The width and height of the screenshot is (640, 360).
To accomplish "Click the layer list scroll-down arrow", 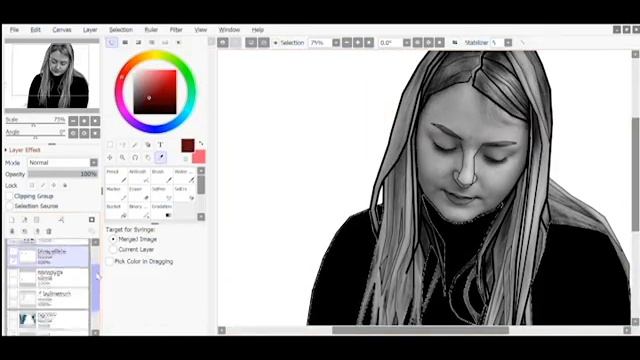I will (95, 333).
